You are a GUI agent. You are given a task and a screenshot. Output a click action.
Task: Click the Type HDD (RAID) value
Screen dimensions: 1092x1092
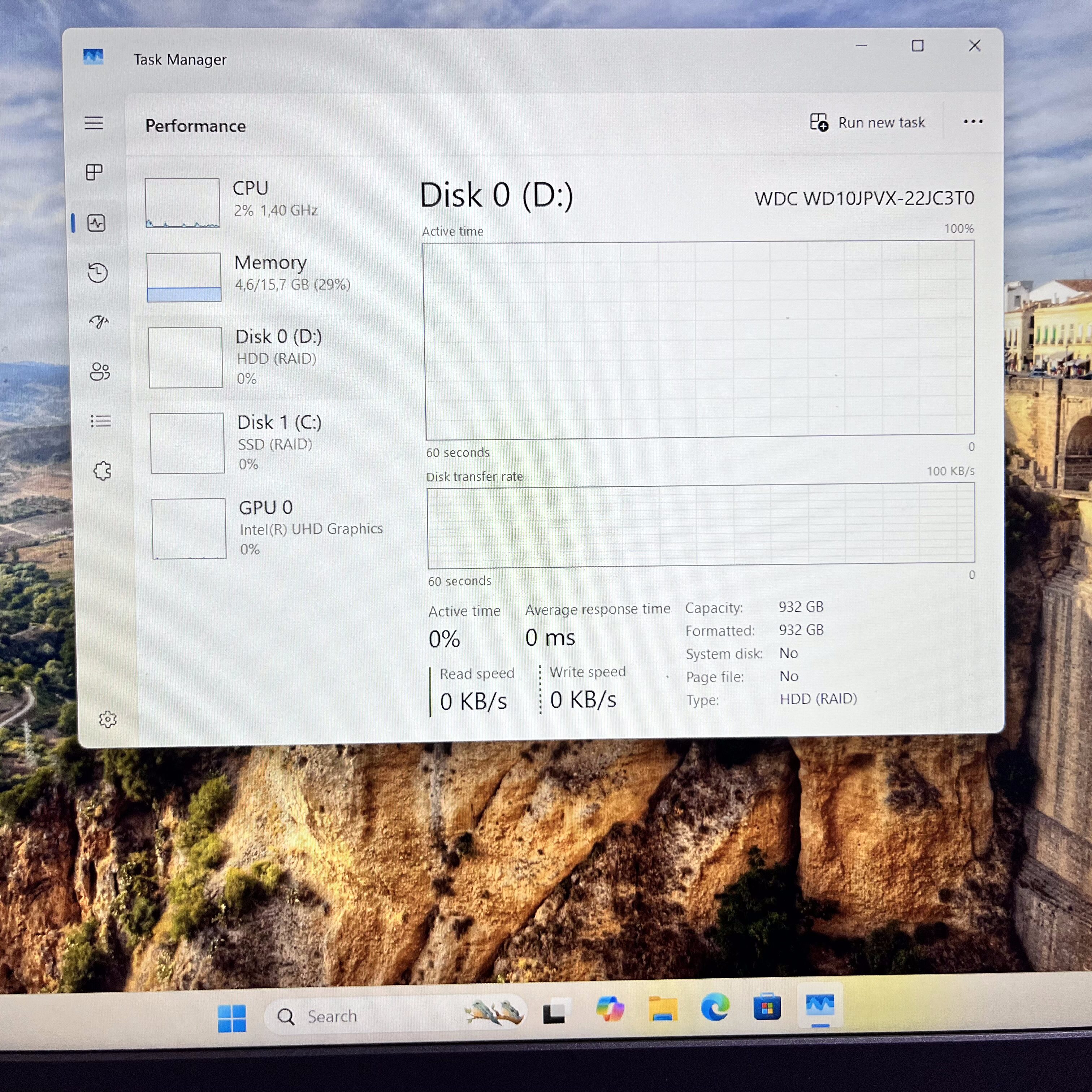(818, 699)
